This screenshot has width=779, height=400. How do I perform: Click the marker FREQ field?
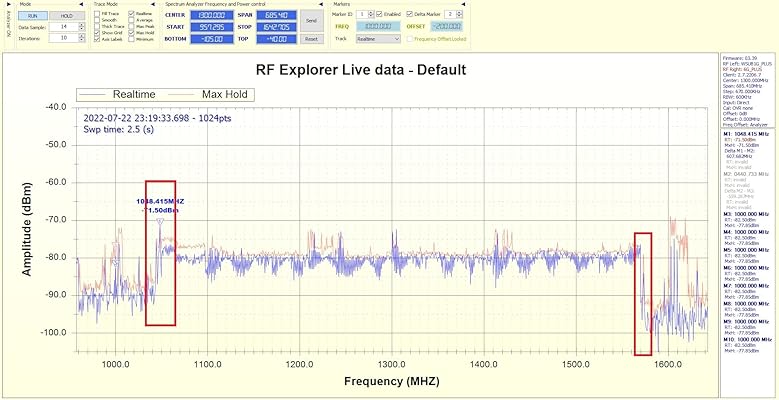[378, 26]
